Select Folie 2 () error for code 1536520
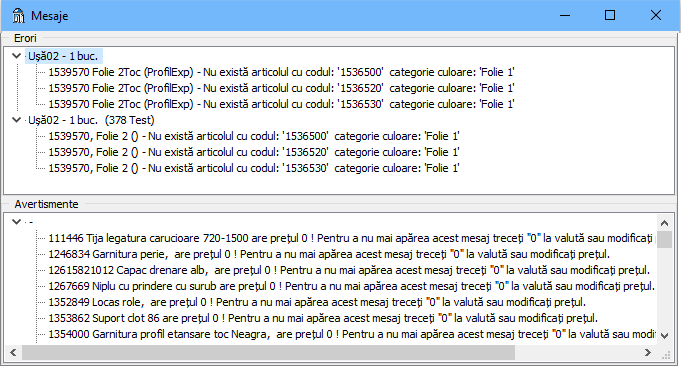Viewport: 681px width, 366px height. [254, 152]
